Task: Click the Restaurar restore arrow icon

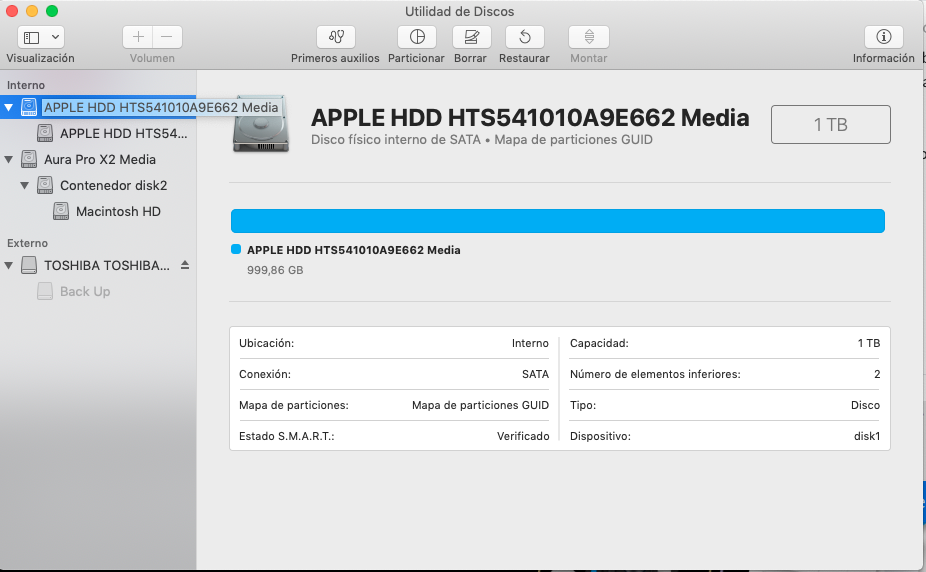Action: (x=524, y=37)
